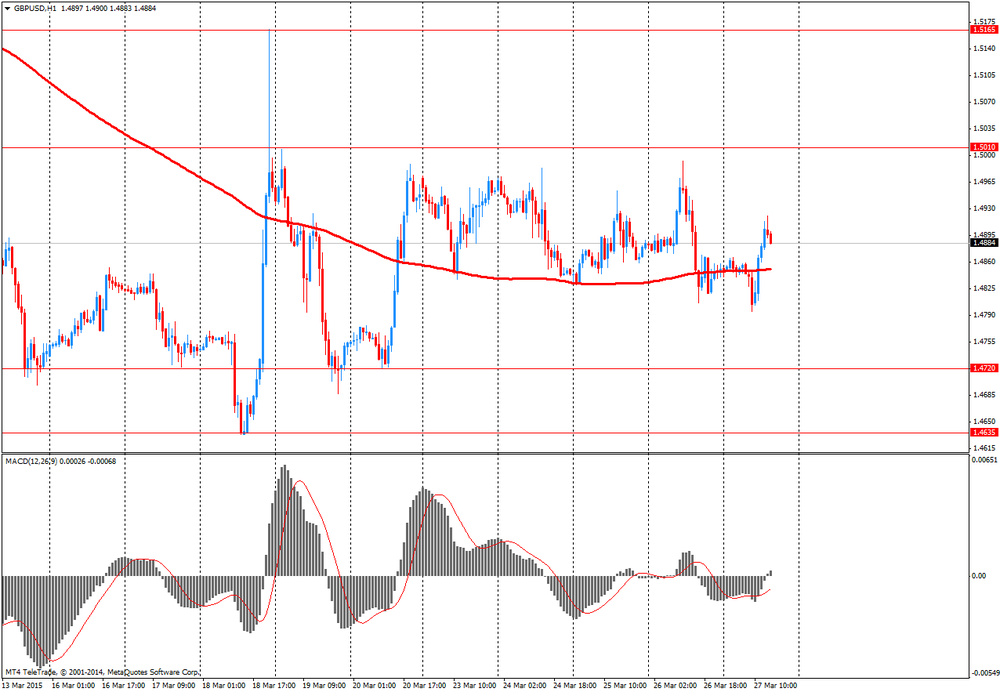Click the 1.4825 price axis value
This screenshot has height=692, width=1000.
click(984, 288)
